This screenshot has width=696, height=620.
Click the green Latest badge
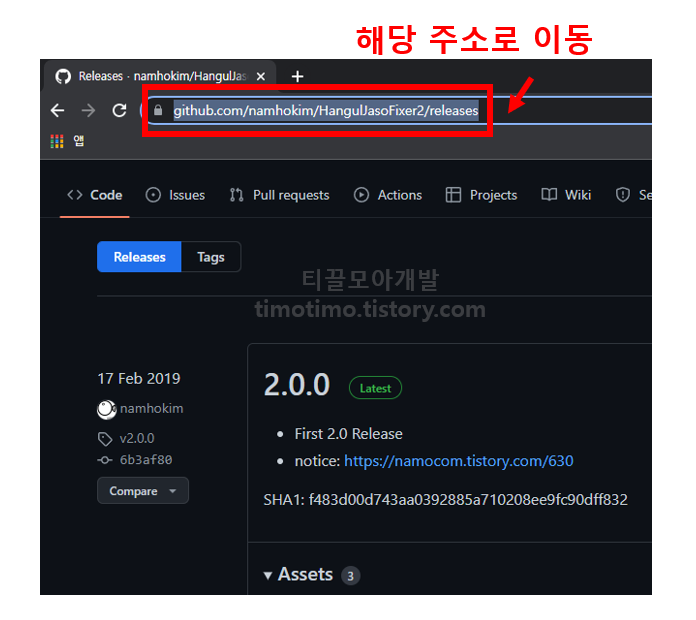[375, 388]
